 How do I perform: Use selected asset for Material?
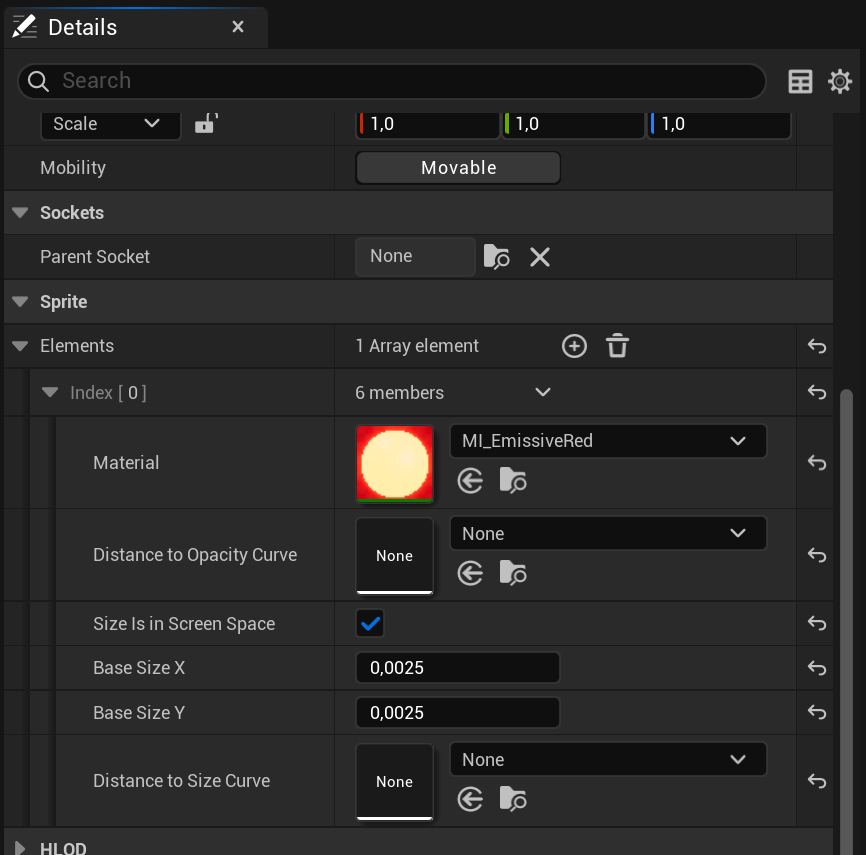click(x=470, y=481)
